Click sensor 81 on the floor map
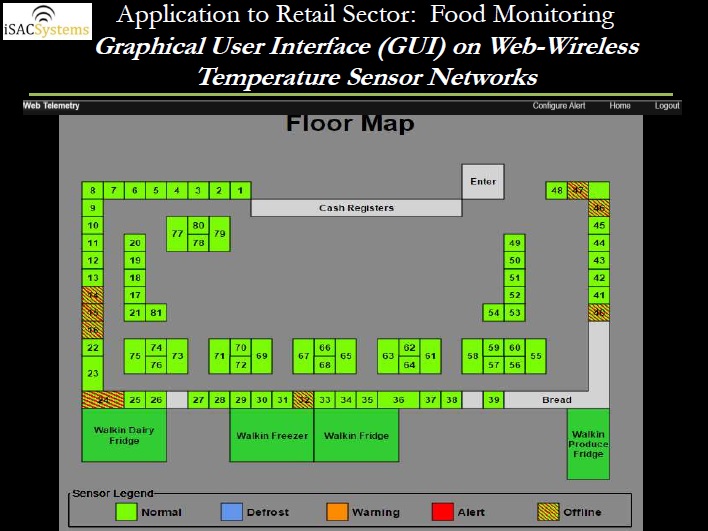708x531 pixels. coord(156,313)
